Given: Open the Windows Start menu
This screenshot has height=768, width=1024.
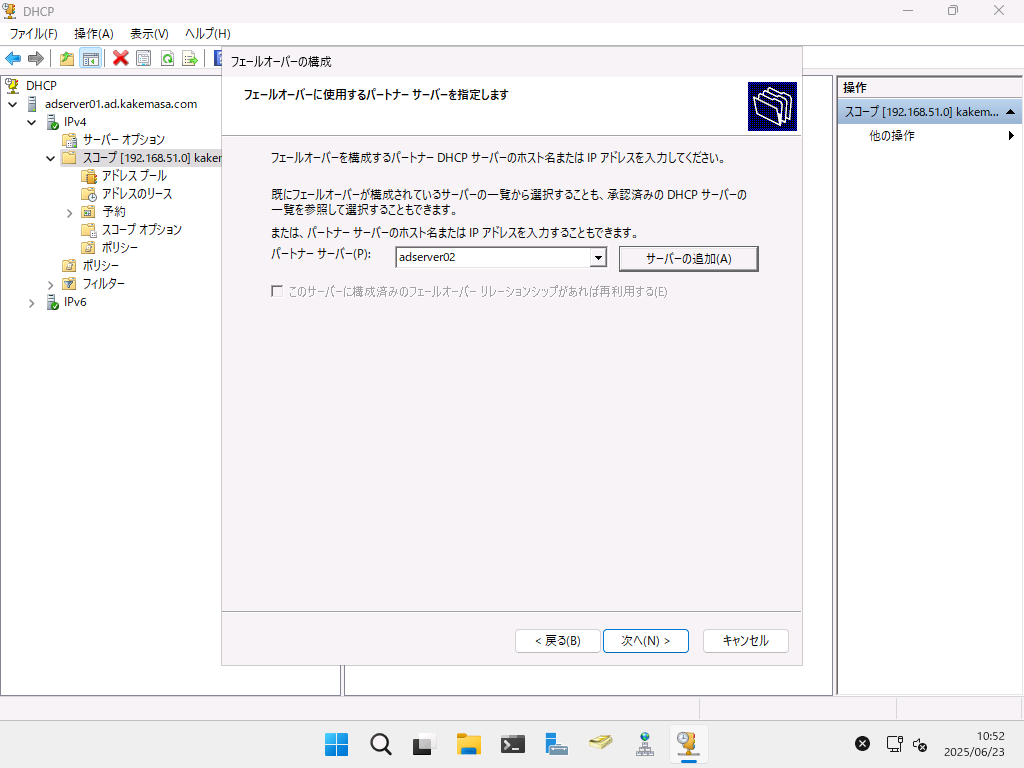Looking at the screenshot, I should coord(336,744).
